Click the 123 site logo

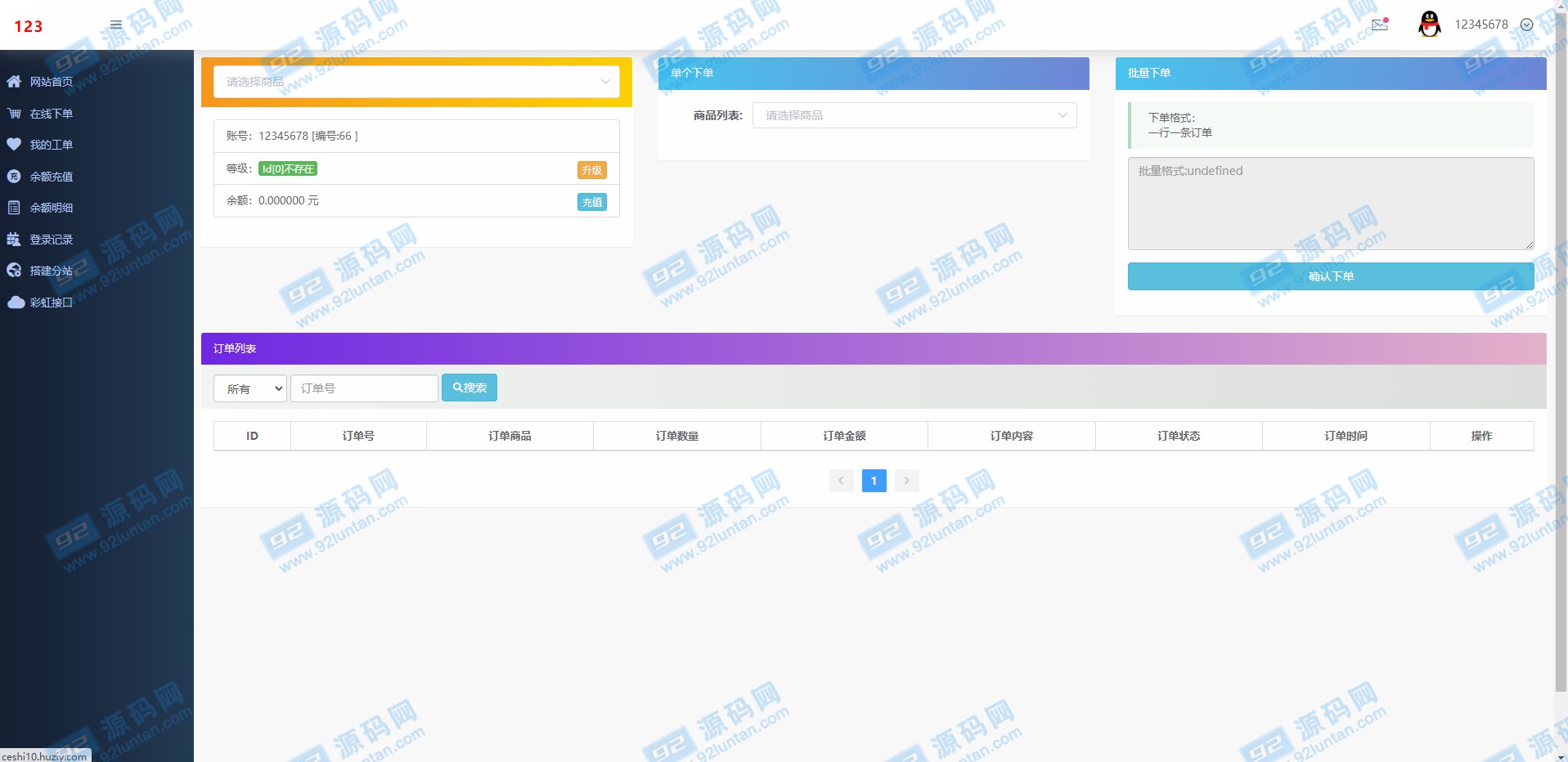pyautogui.click(x=28, y=26)
